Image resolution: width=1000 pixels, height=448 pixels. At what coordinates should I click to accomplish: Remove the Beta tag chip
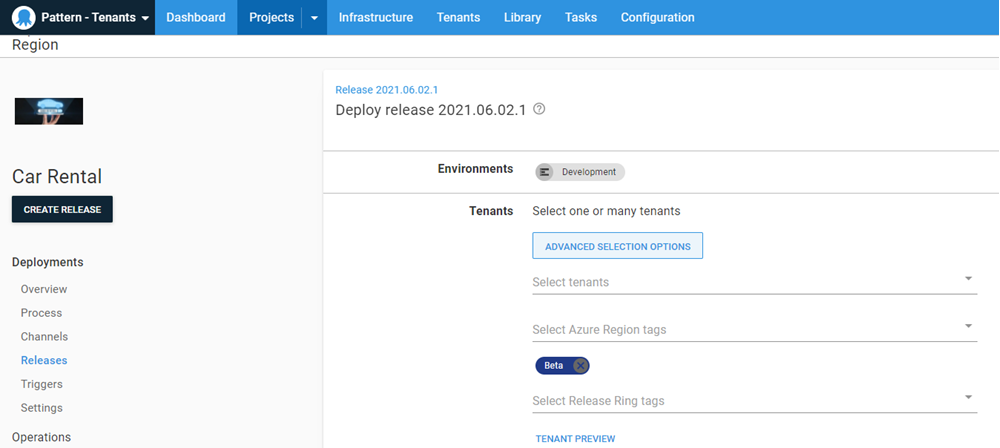[580, 365]
